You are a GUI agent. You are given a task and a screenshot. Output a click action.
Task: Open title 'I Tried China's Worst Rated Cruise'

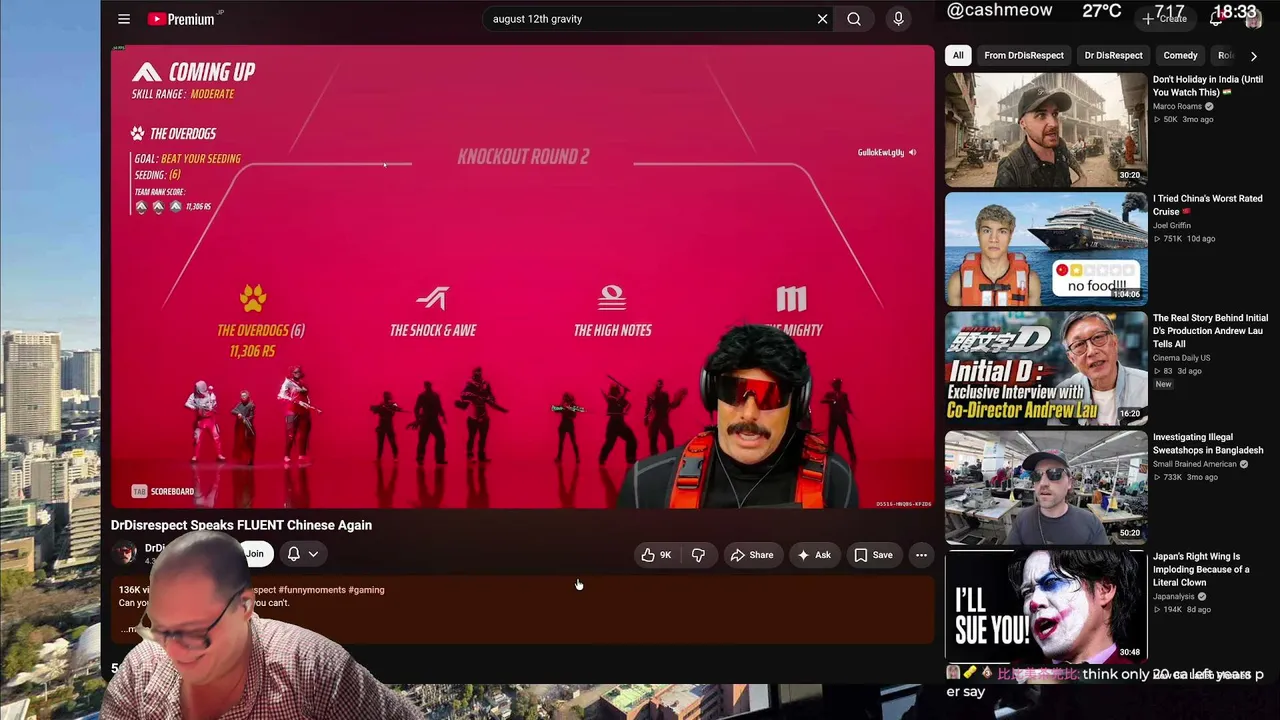coord(1208,205)
